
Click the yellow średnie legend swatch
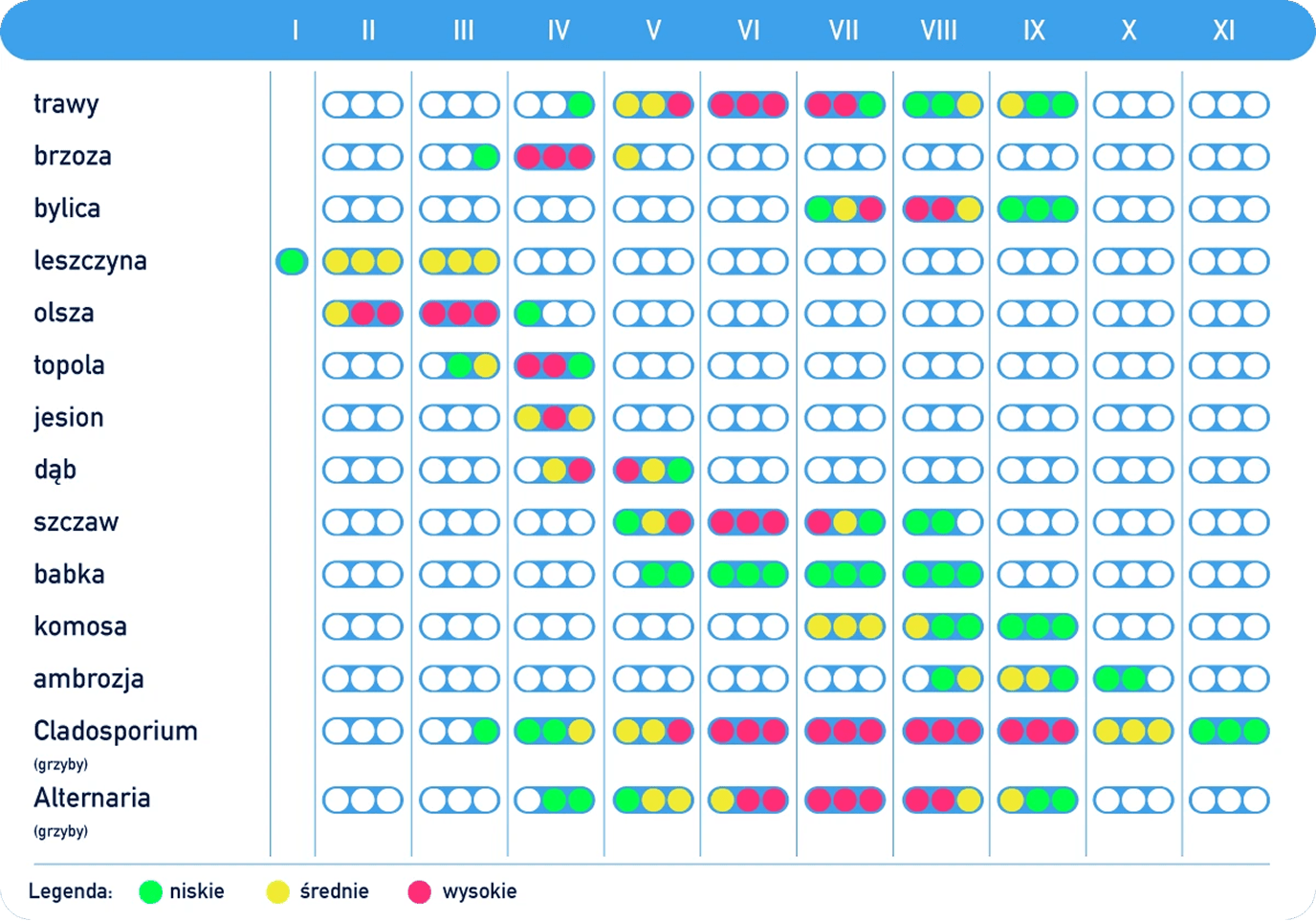pyautogui.click(x=277, y=892)
